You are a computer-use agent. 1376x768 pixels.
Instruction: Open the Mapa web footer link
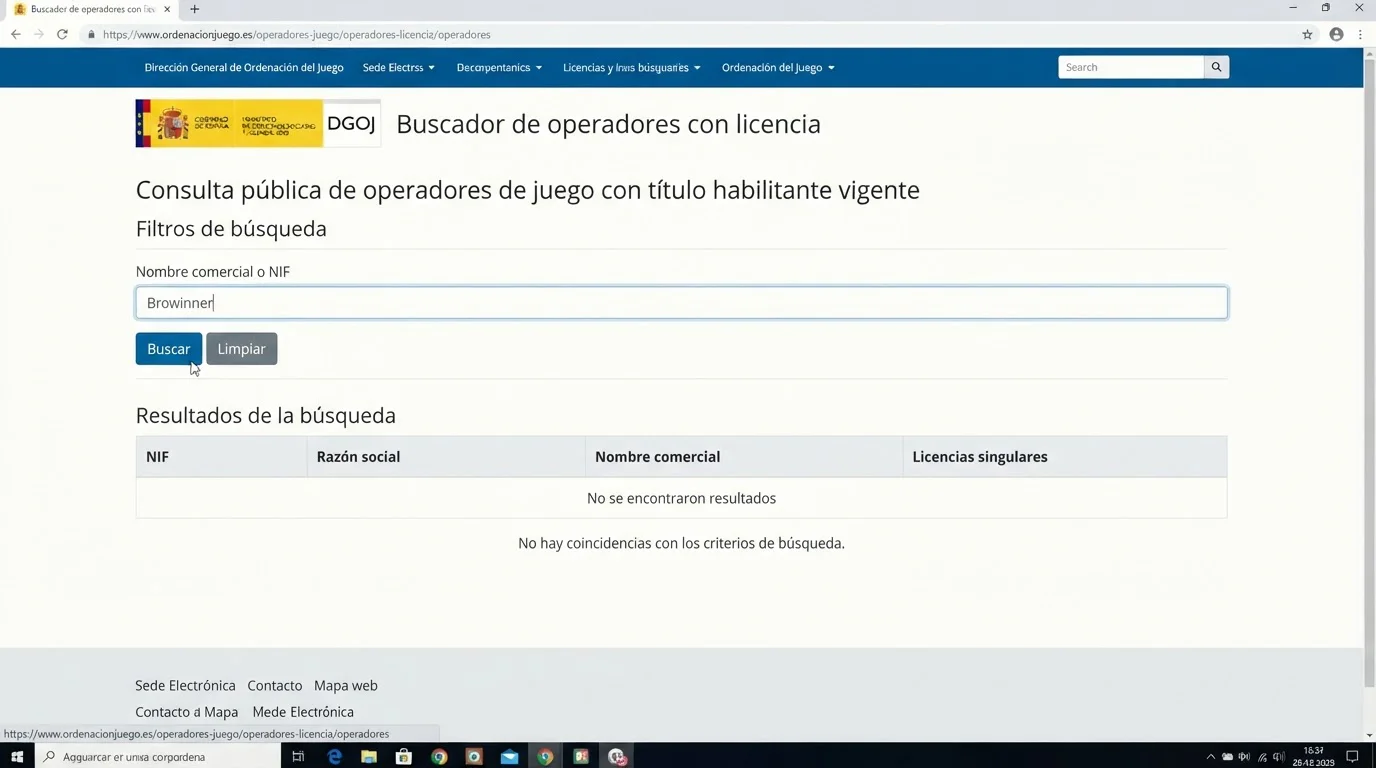click(x=346, y=685)
